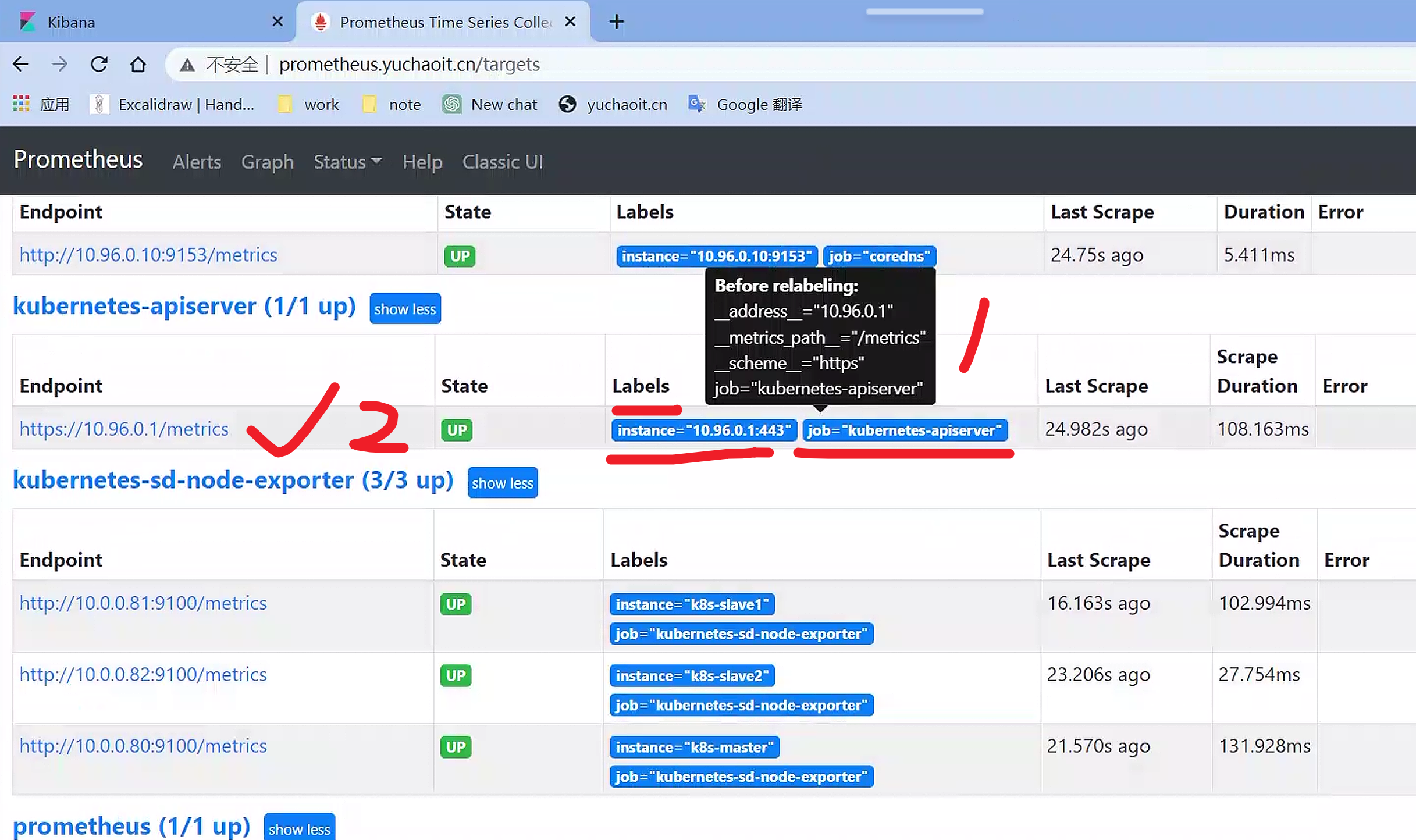Click the browser back arrow
The width and height of the screenshot is (1416, 840).
pyautogui.click(x=21, y=64)
